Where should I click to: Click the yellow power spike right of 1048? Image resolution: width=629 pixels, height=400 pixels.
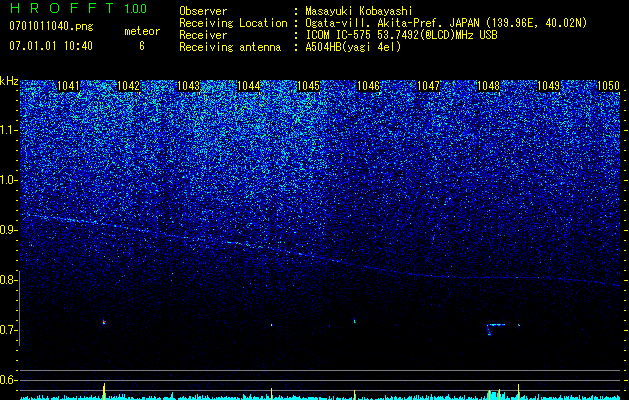tap(518, 392)
